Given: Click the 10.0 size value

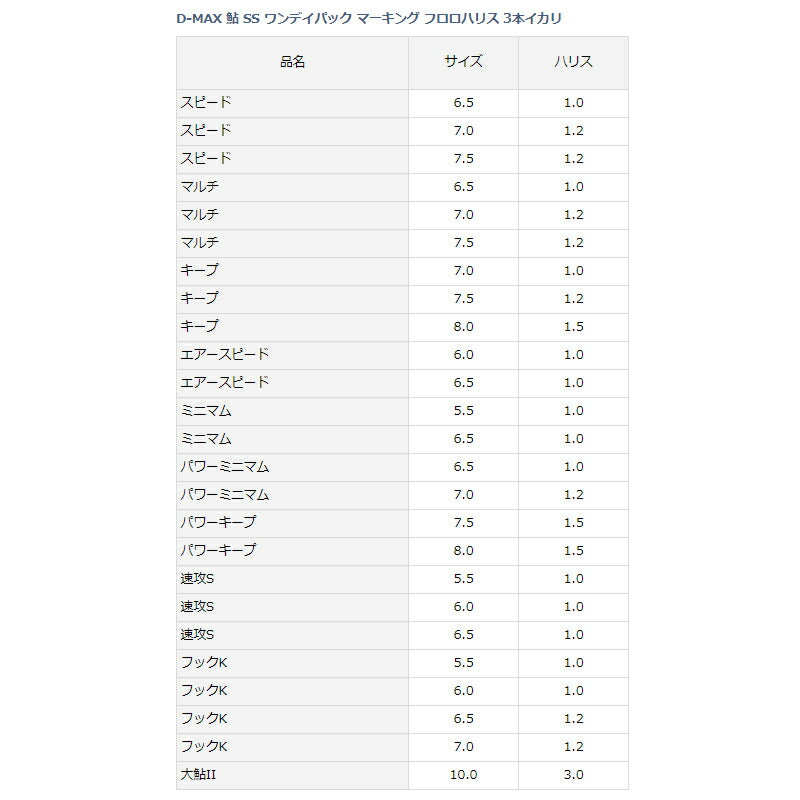Looking at the screenshot, I should point(463,776).
